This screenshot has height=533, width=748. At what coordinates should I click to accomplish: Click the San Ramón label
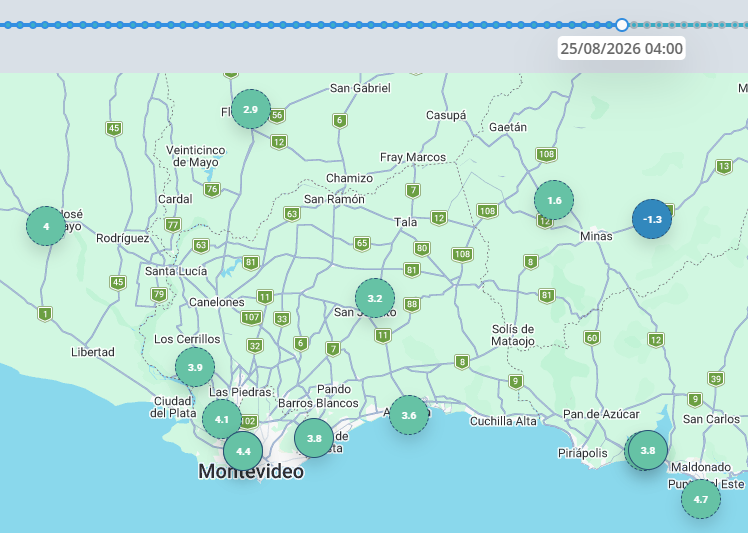(x=334, y=199)
